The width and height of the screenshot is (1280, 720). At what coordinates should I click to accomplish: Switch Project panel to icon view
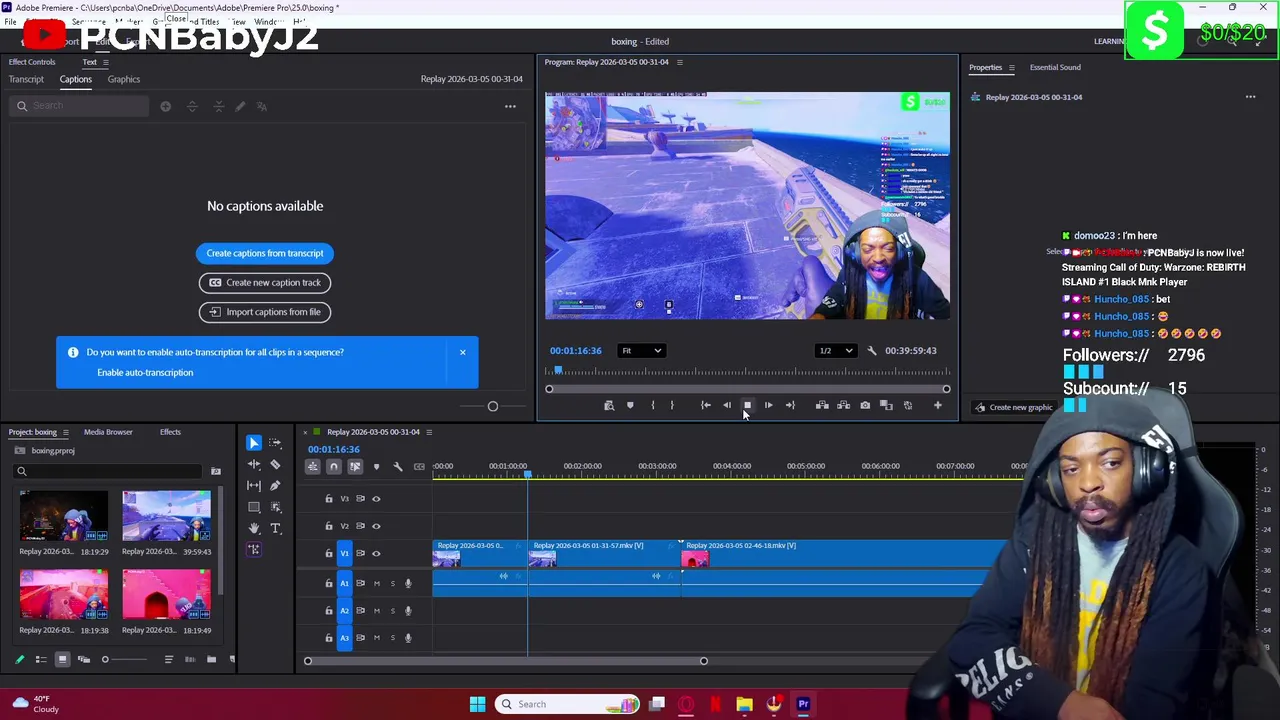[x=62, y=659]
